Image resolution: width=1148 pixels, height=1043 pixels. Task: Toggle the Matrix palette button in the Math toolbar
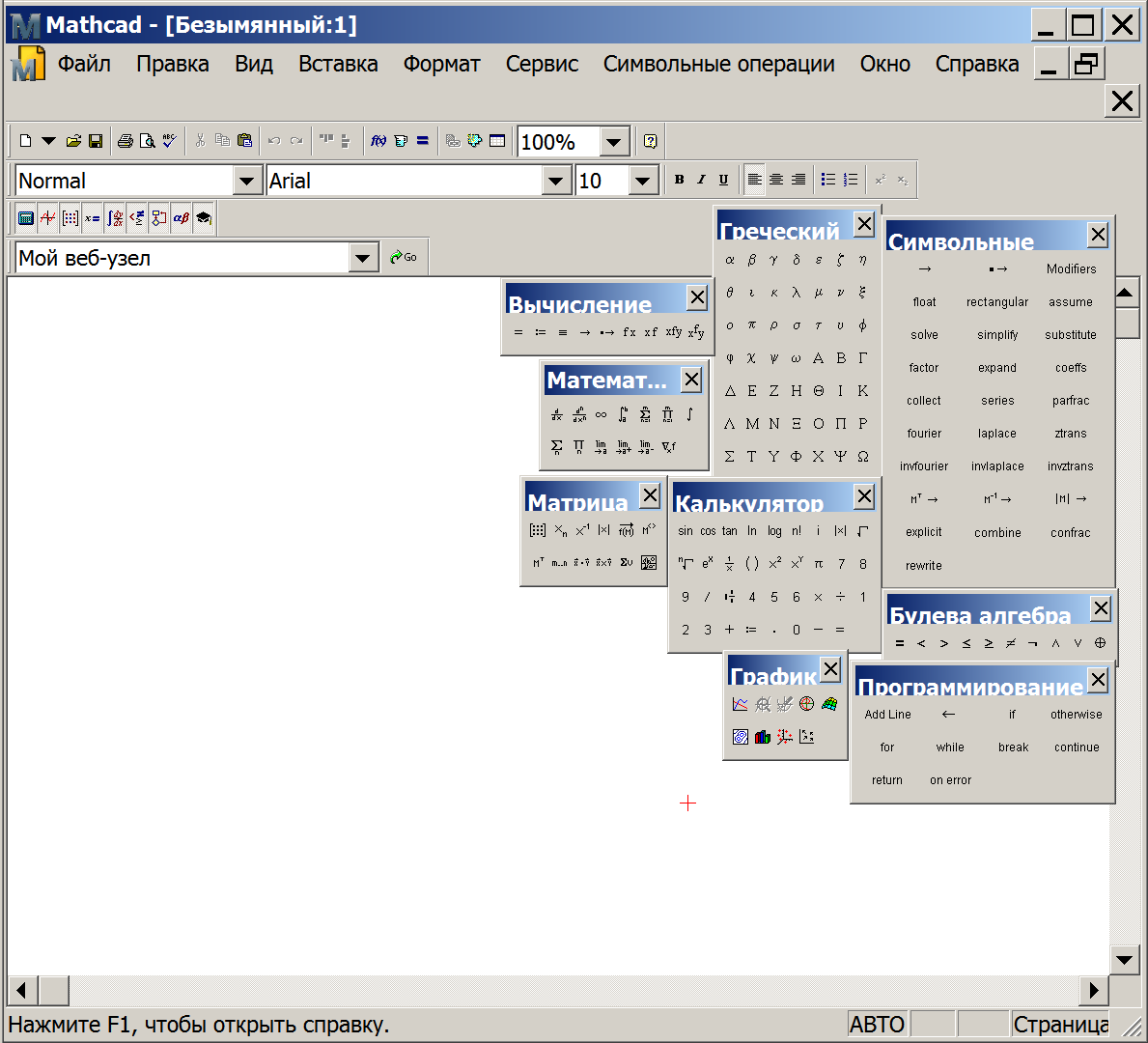click(x=70, y=217)
